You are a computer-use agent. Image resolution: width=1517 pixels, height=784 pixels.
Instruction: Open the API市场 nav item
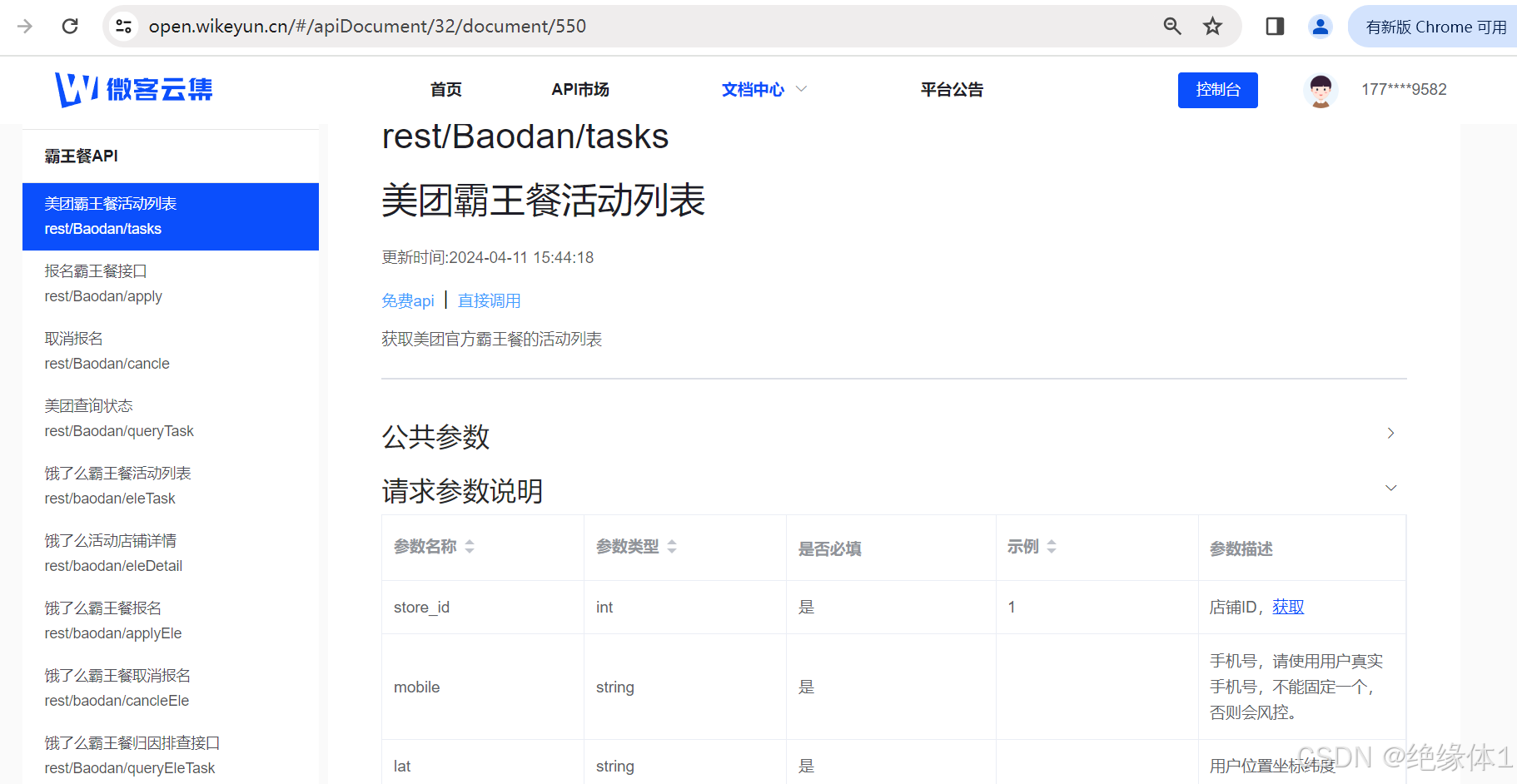click(580, 89)
